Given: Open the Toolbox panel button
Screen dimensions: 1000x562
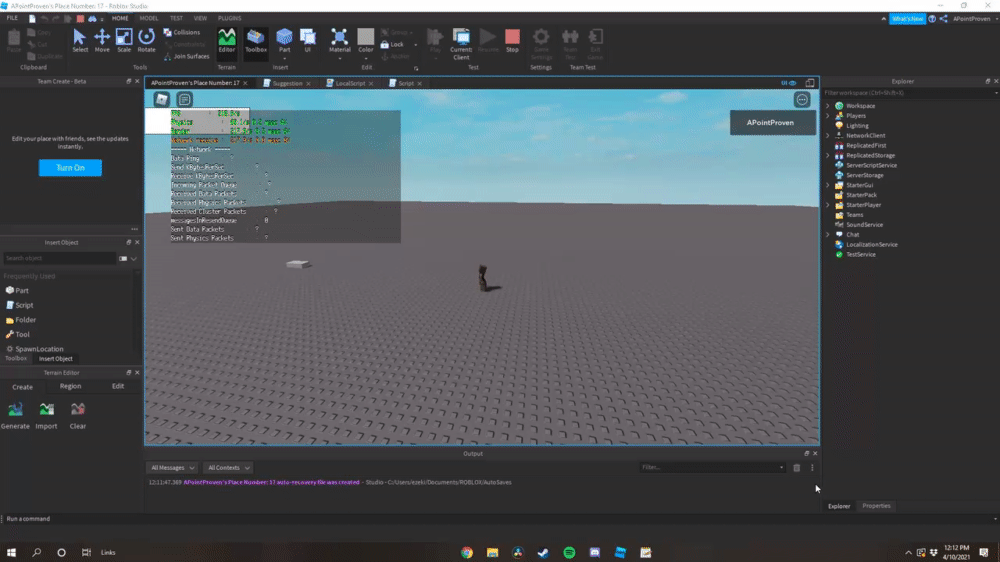Looking at the screenshot, I should [256, 40].
